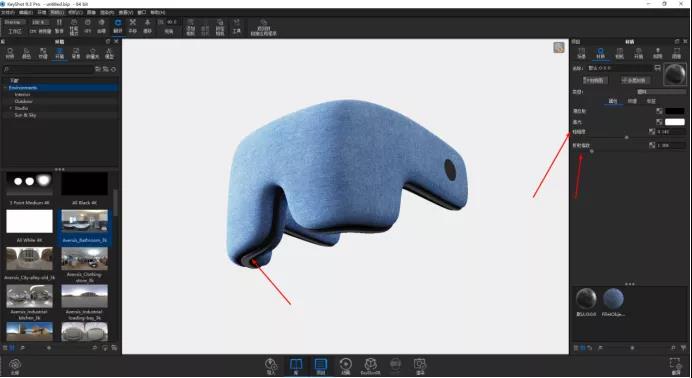This screenshot has width=692, height=378.
Task: Click the Import icon in bottom toolbar
Action: coord(271,366)
